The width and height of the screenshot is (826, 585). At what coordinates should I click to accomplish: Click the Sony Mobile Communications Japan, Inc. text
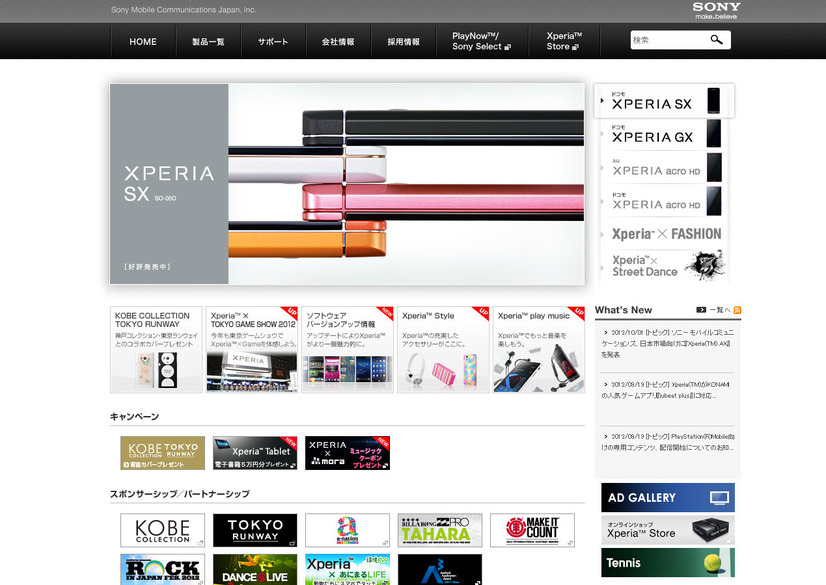point(183,9)
